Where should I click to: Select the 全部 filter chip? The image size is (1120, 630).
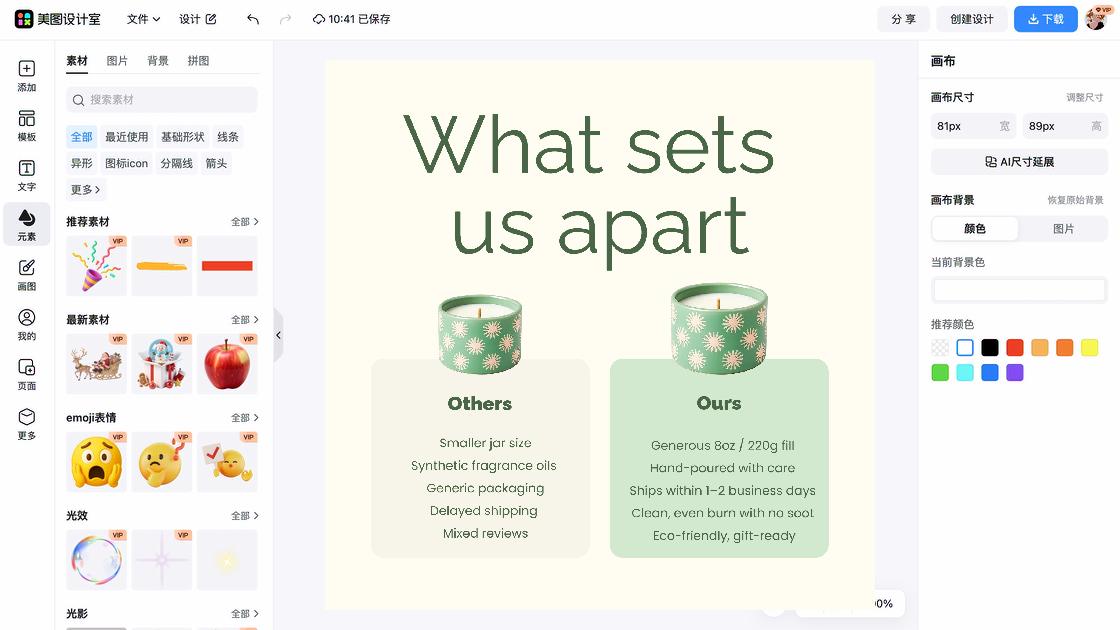(81, 136)
